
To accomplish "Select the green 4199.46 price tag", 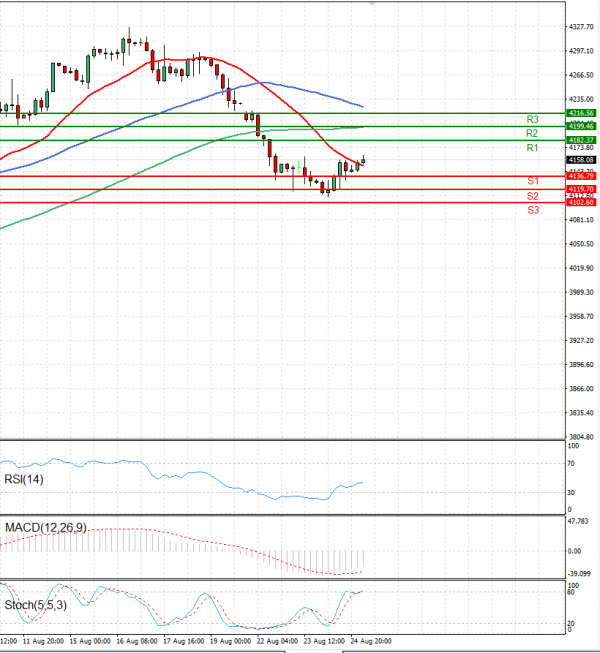I will tap(581, 126).
